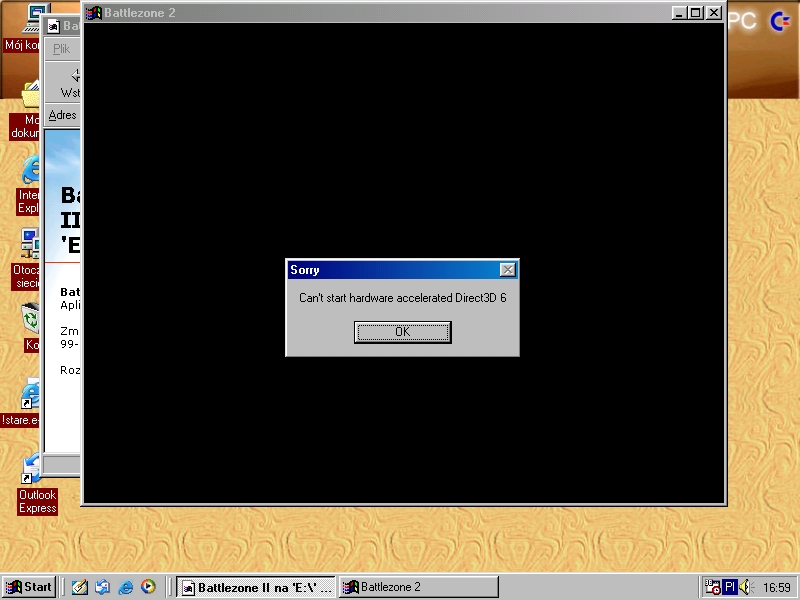Maximize the Battlezone 2 window
Screen dimensions: 800x600
tap(695, 13)
